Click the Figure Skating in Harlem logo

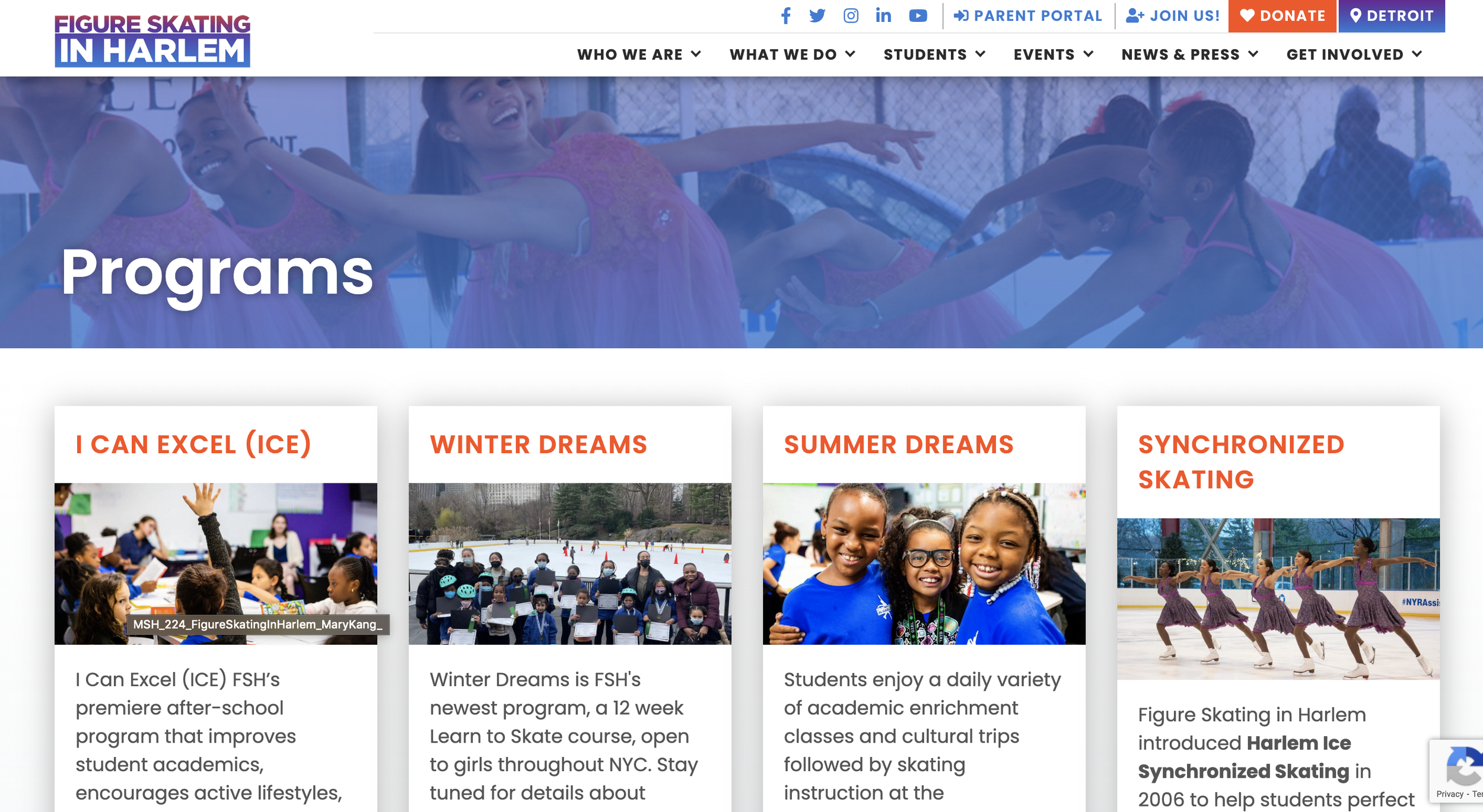[x=152, y=40]
